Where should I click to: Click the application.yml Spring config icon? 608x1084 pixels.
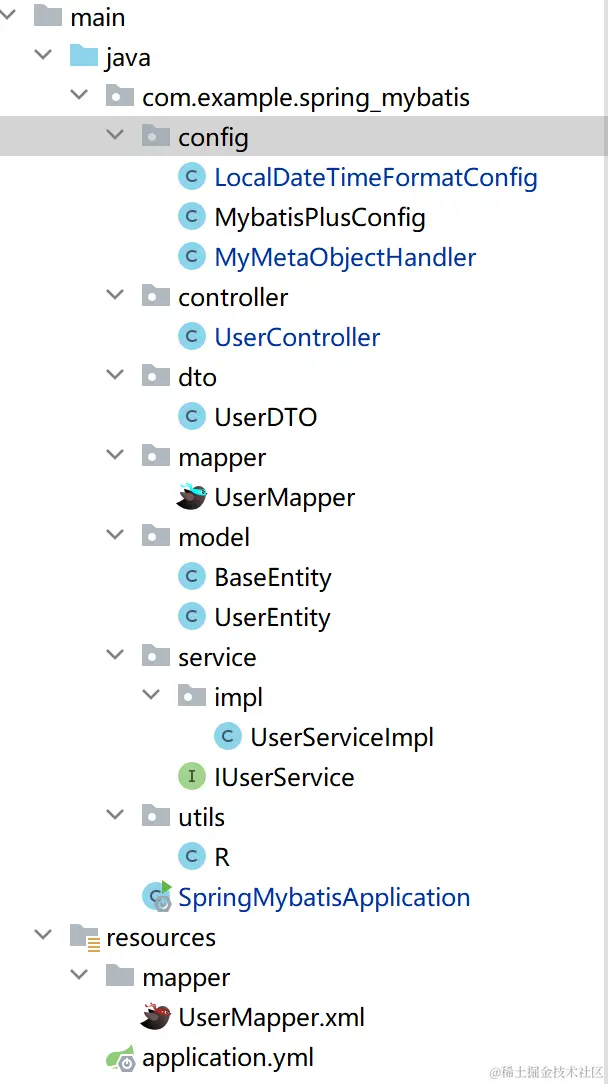click(x=120, y=1057)
